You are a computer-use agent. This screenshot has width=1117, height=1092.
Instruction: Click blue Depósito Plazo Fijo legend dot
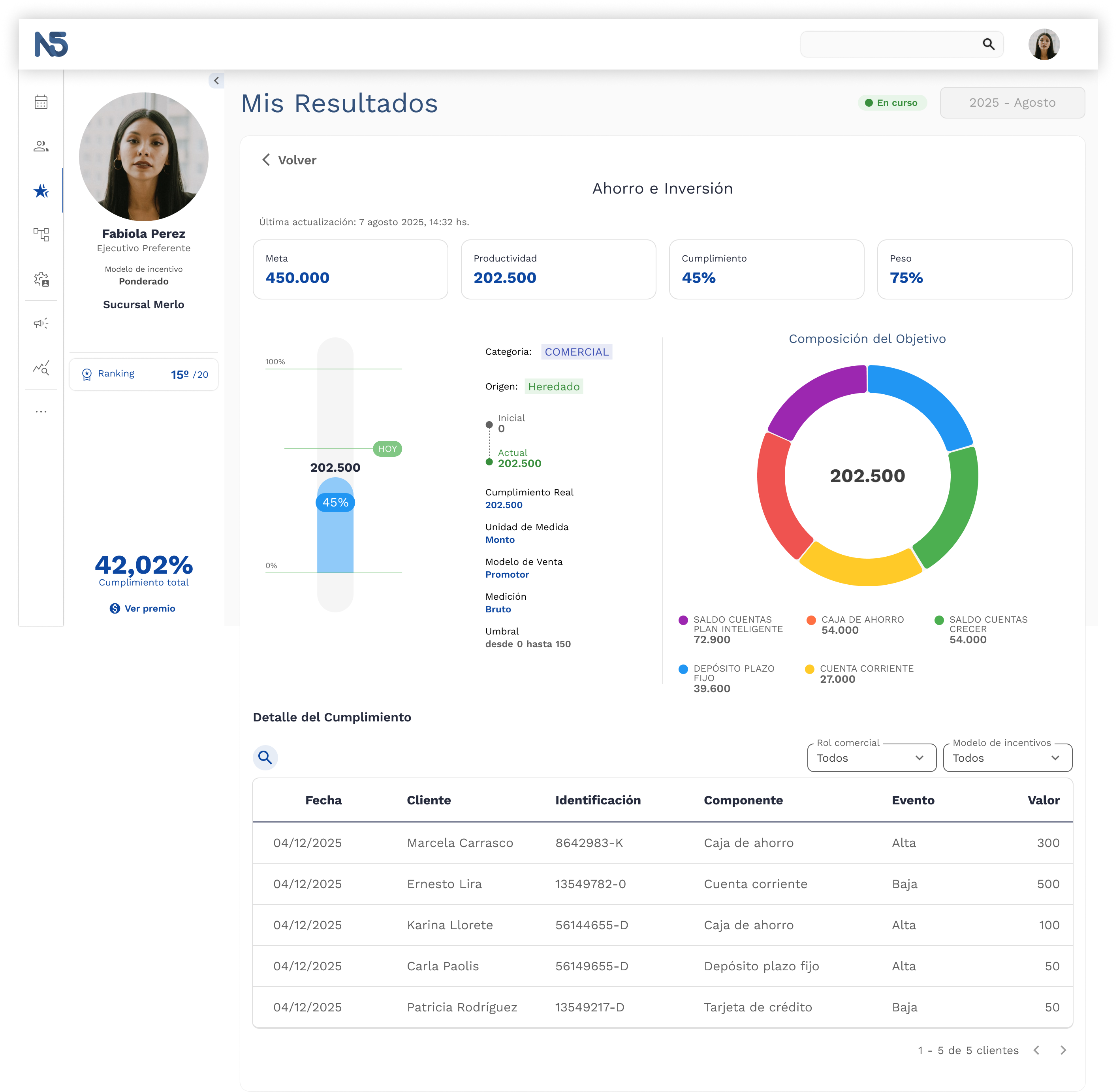[x=683, y=669]
